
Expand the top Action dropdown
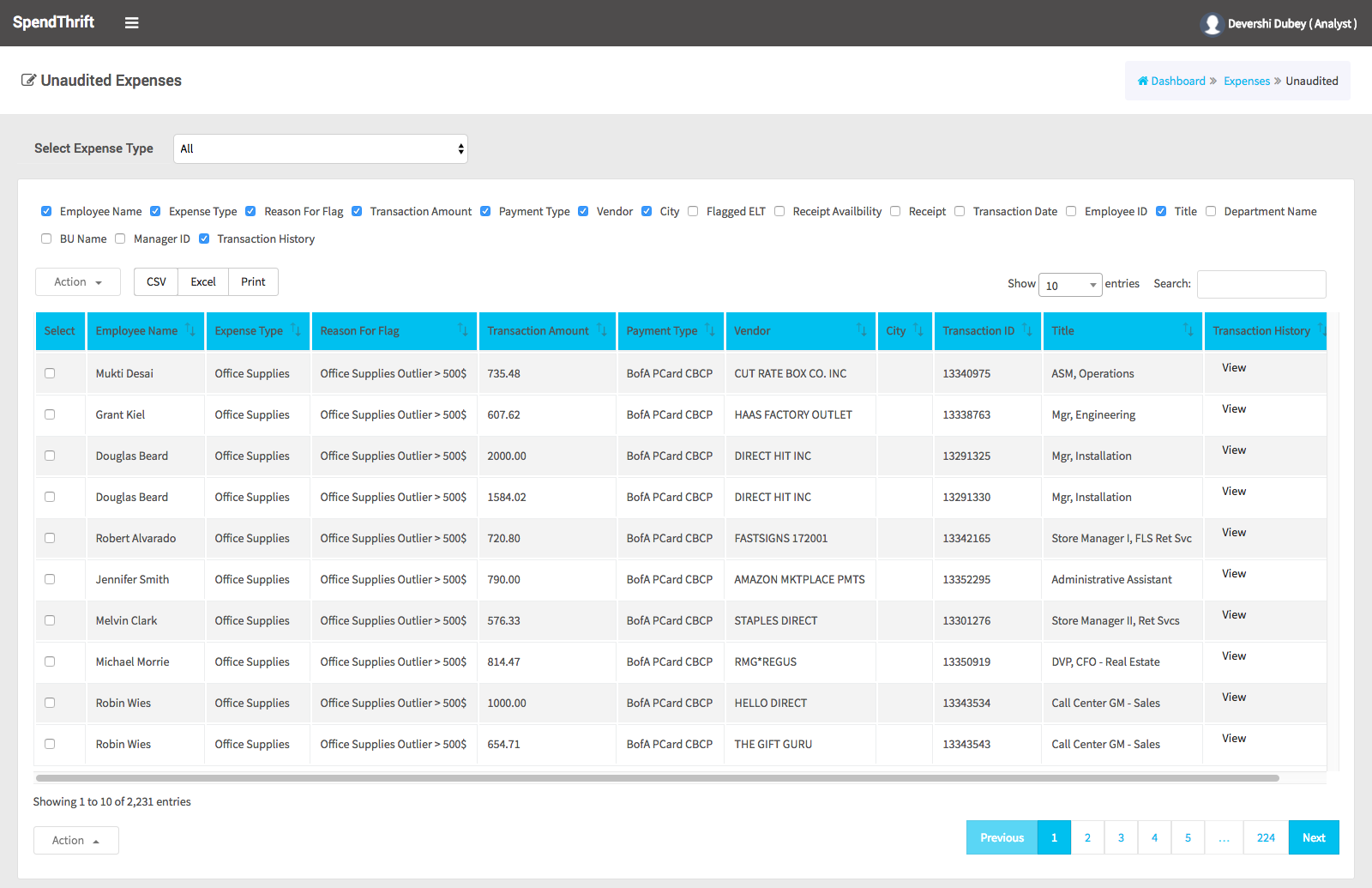(78, 281)
